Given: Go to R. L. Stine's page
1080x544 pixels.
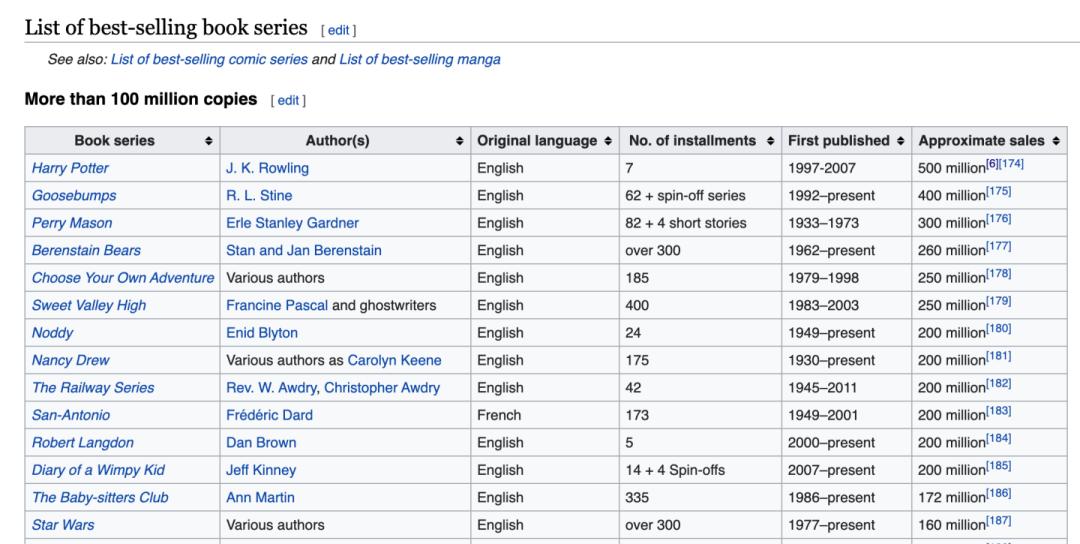Looking at the screenshot, I should [x=259, y=195].
